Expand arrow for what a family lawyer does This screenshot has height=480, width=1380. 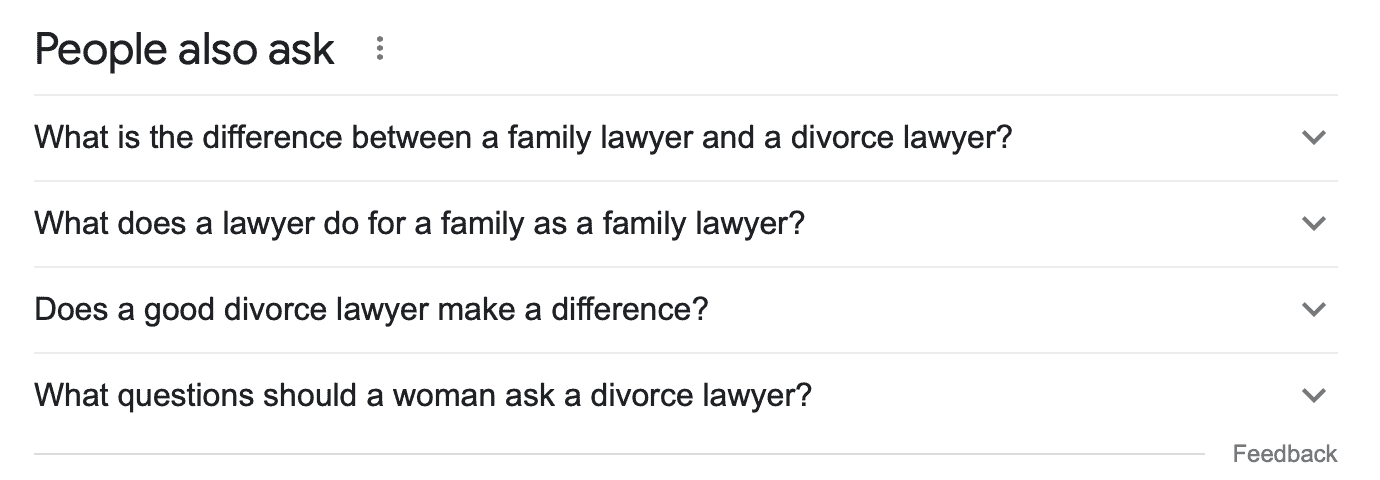(x=1314, y=224)
